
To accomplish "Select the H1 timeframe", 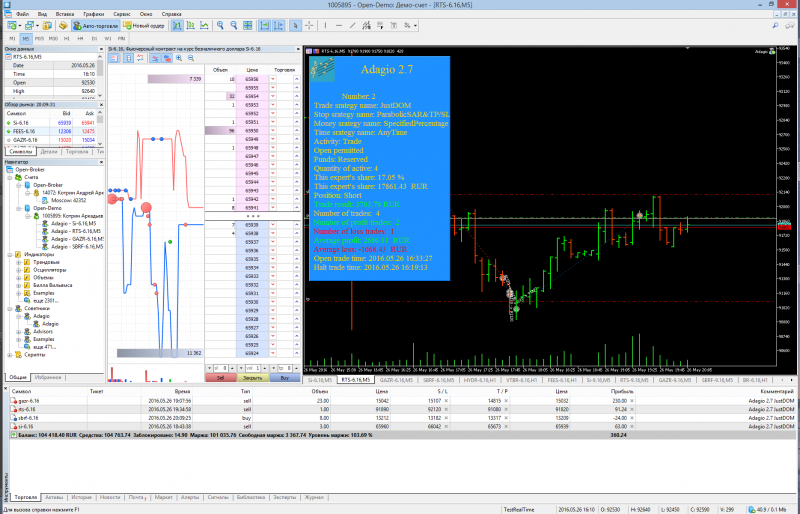I will (67, 39).
